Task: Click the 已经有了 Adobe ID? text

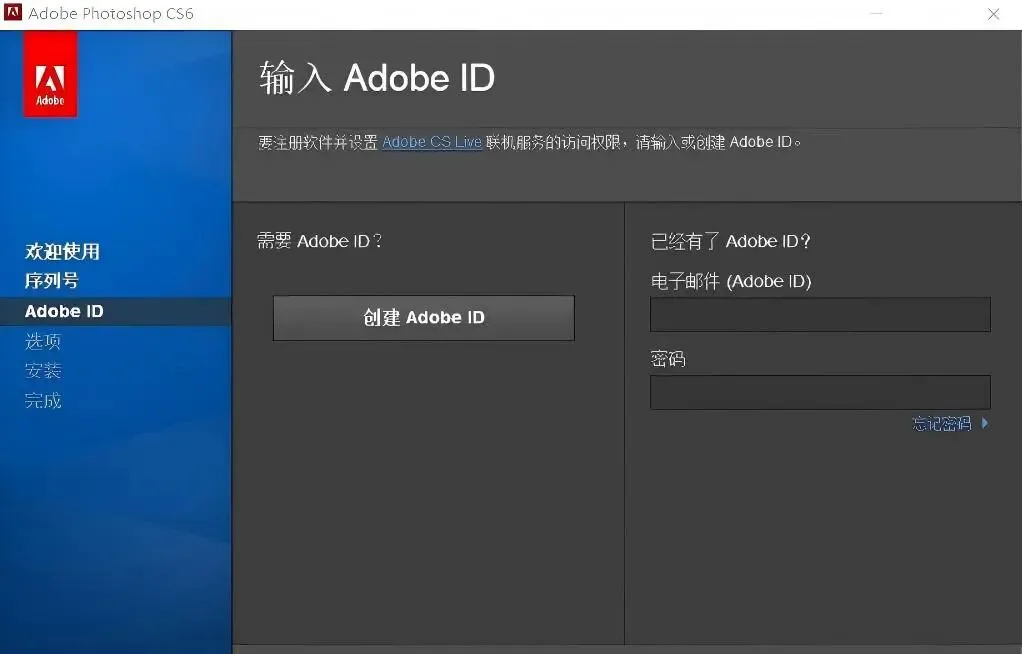Action: point(731,241)
